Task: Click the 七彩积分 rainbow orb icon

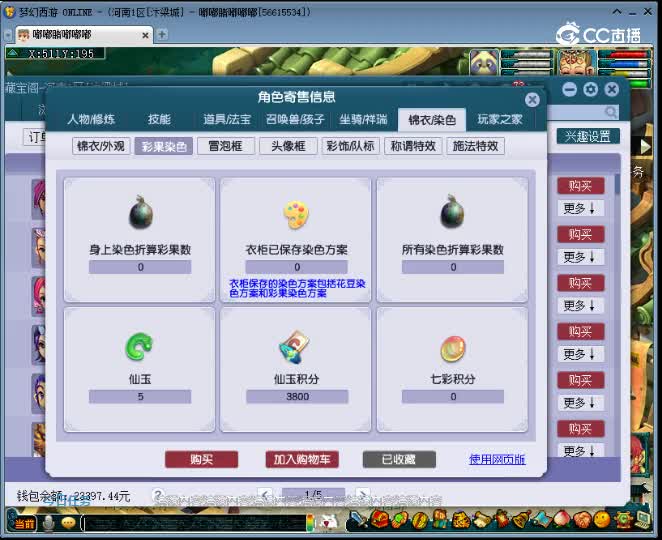Action: (x=453, y=349)
